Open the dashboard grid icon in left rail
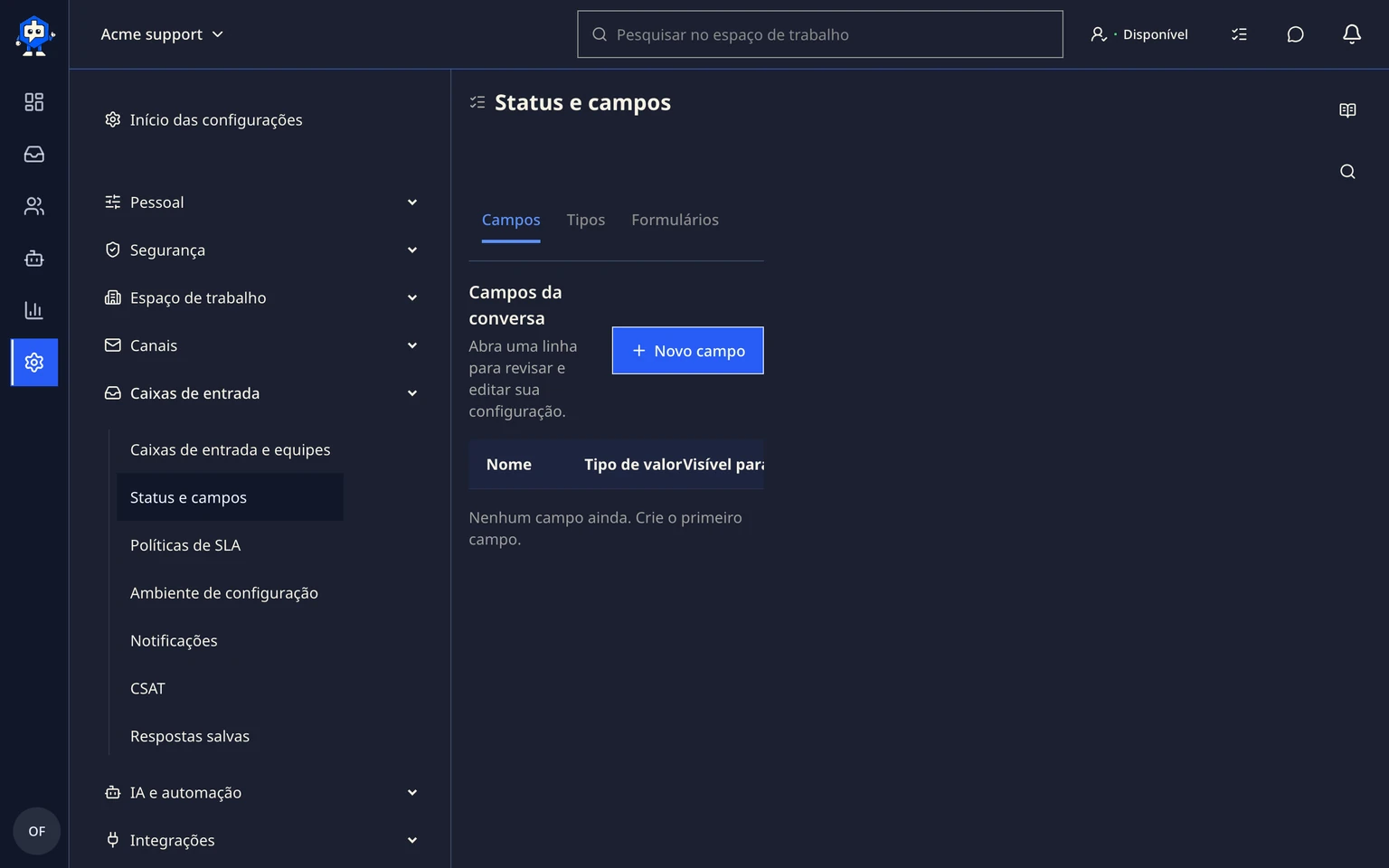Viewport: 1389px width, 868px height. pyautogui.click(x=34, y=102)
